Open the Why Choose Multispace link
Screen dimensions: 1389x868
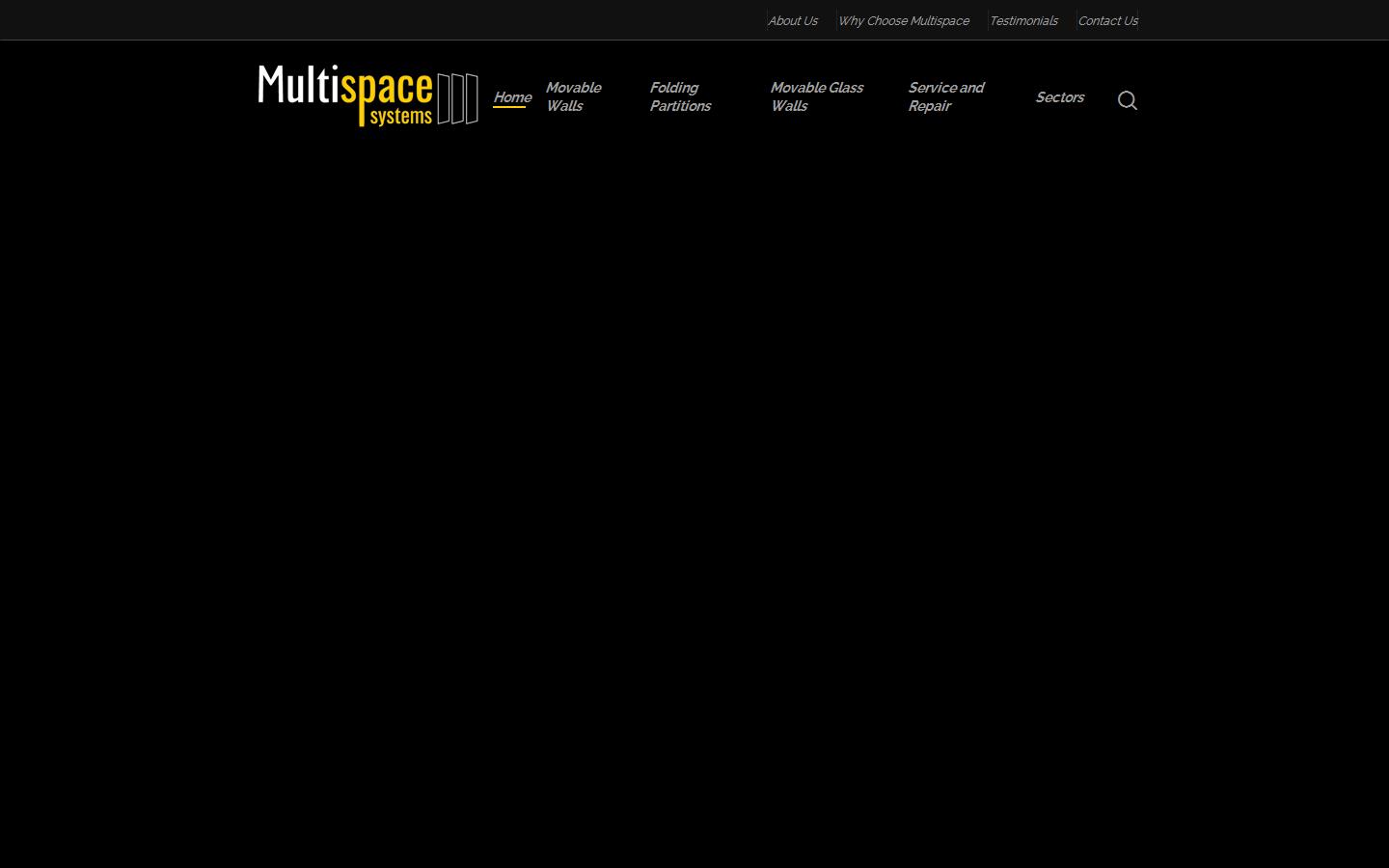903,20
